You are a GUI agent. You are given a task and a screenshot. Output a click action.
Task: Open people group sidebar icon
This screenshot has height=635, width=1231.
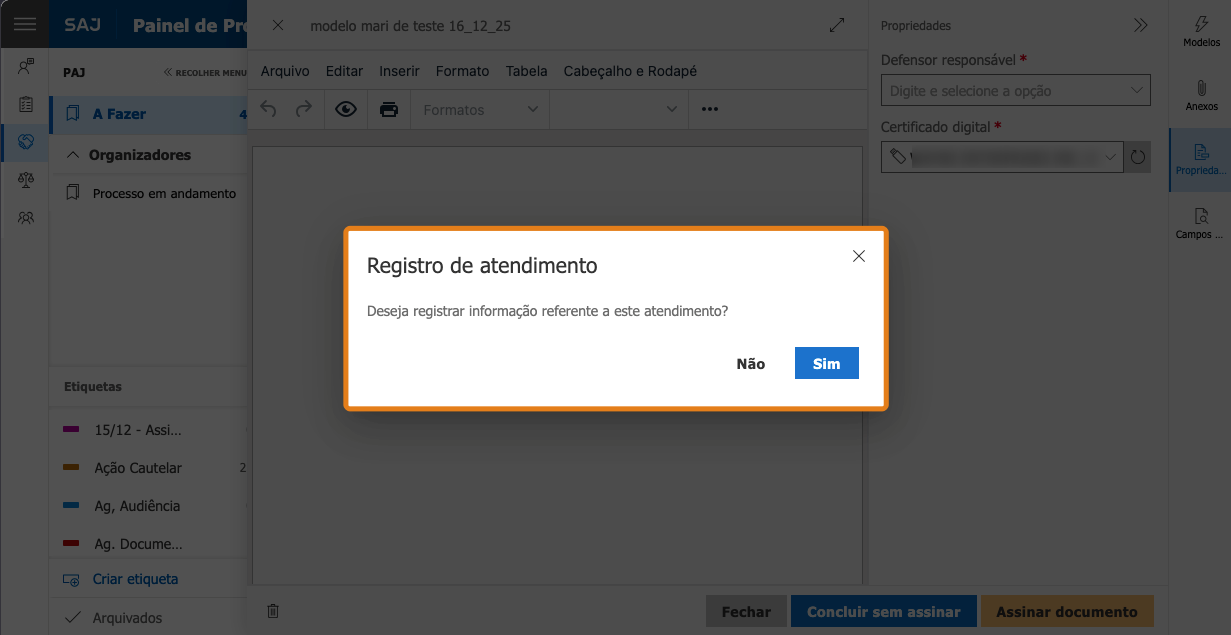coord(25,217)
